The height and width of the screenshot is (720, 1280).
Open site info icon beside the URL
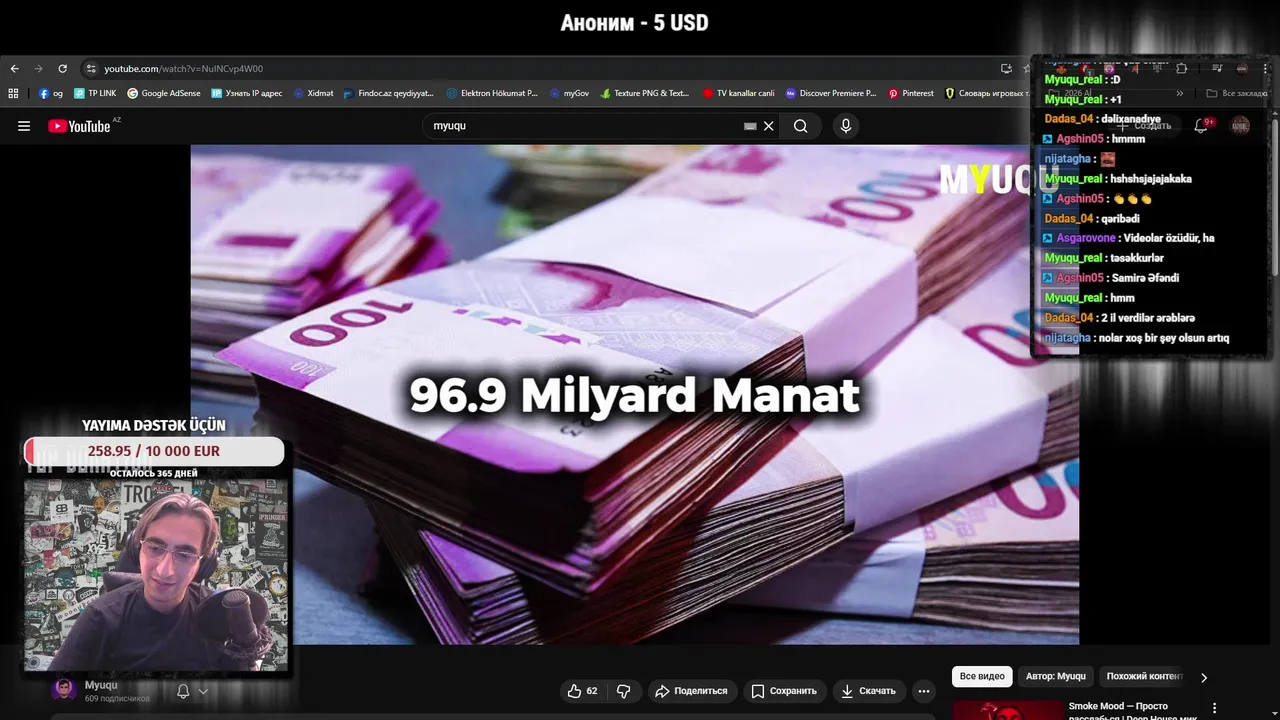[91, 69]
